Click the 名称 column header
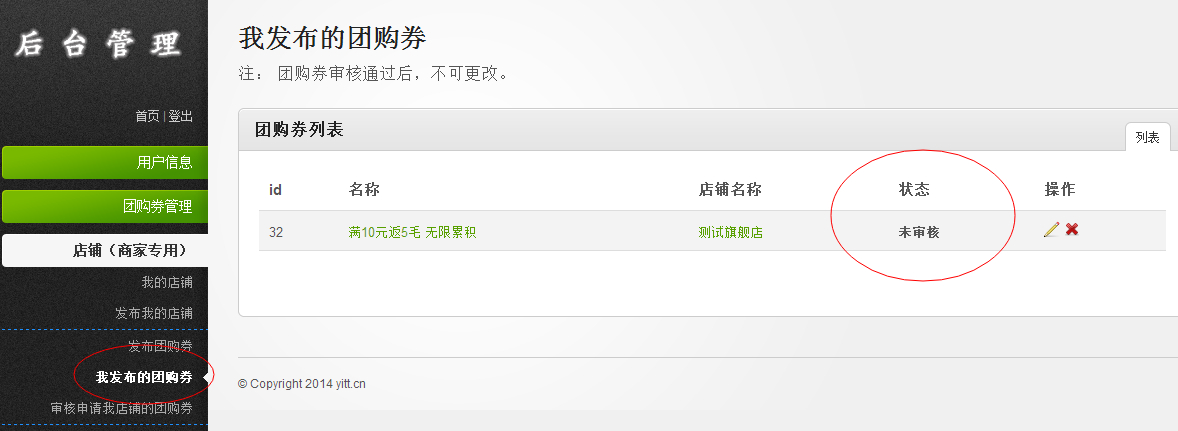1178x431 pixels. [364, 189]
